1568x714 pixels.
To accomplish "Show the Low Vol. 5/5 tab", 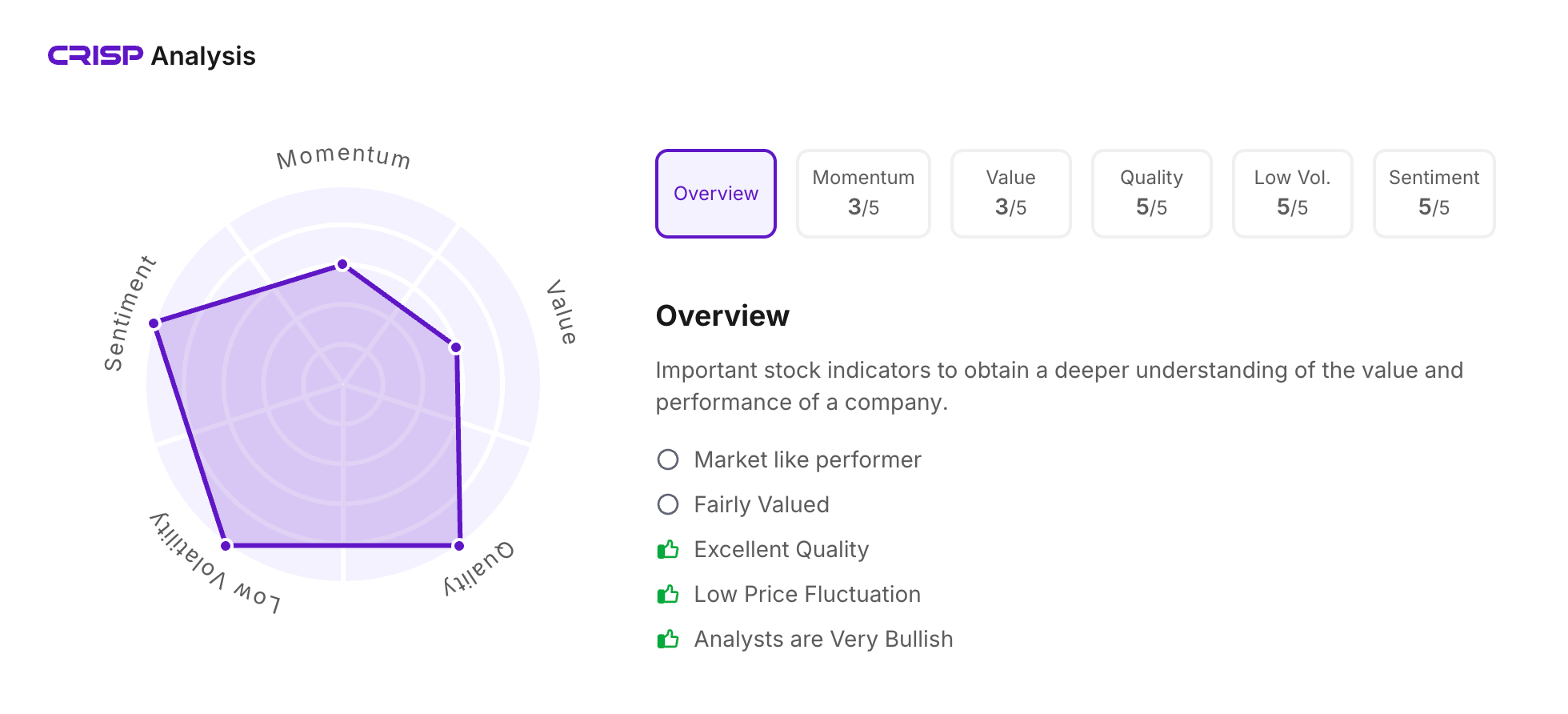I will point(1292,194).
